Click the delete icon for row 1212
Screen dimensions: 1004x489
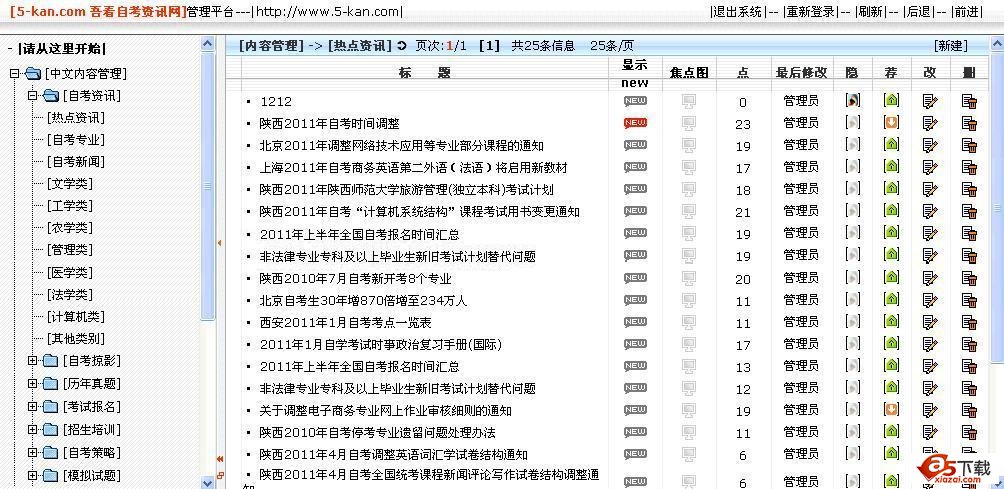(969, 101)
